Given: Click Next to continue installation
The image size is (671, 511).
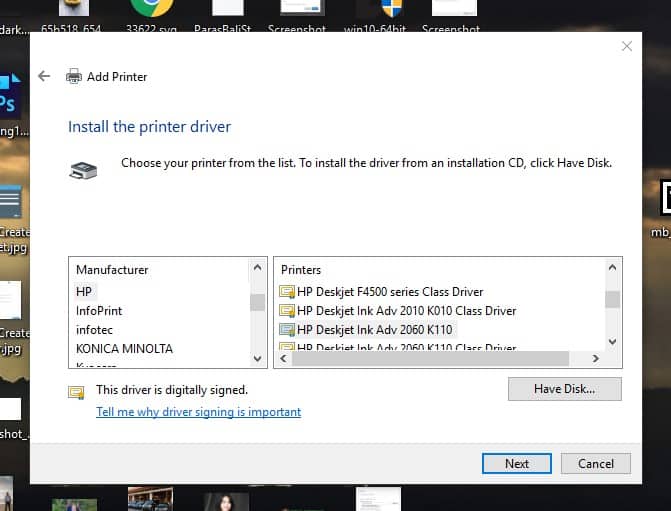Looking at the screenshot, I should click(517, 463).
